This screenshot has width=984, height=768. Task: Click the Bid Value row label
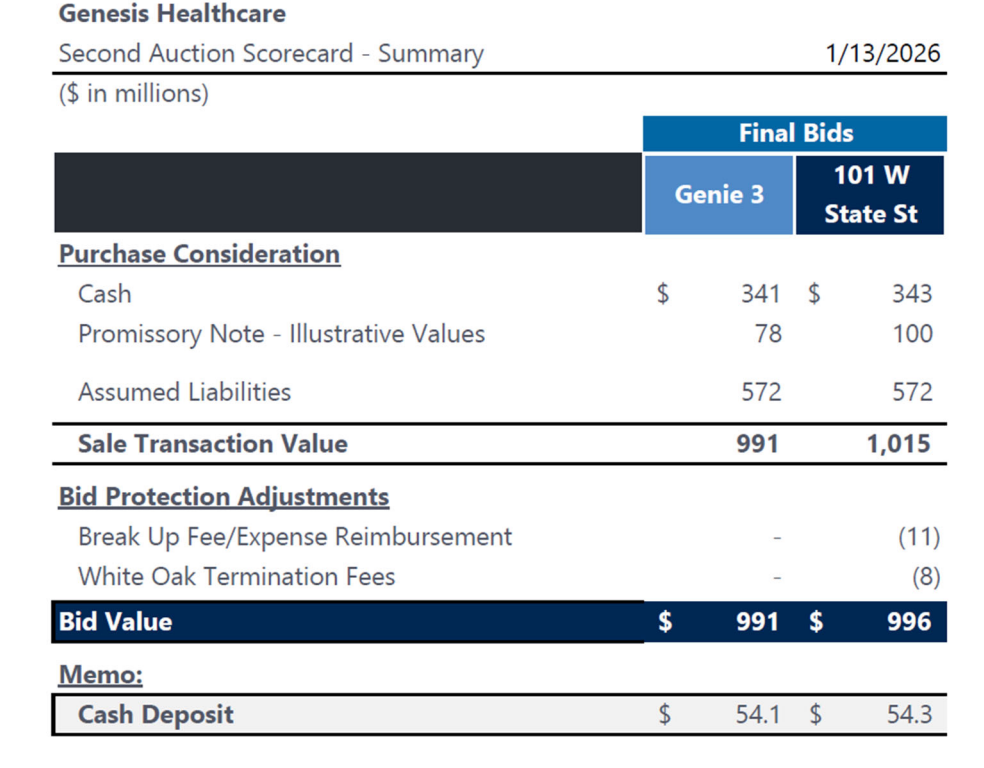(115, 622)
